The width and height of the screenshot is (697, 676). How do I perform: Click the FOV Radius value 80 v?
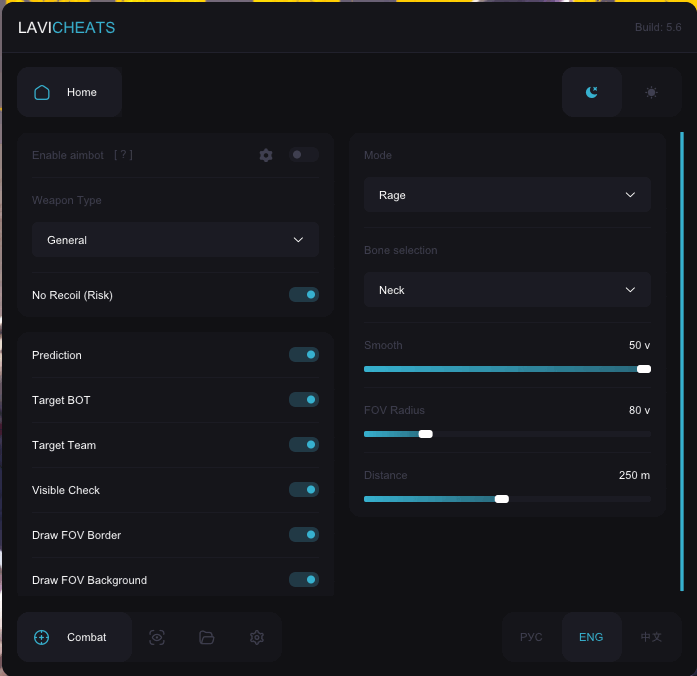[x=639, y=410]
